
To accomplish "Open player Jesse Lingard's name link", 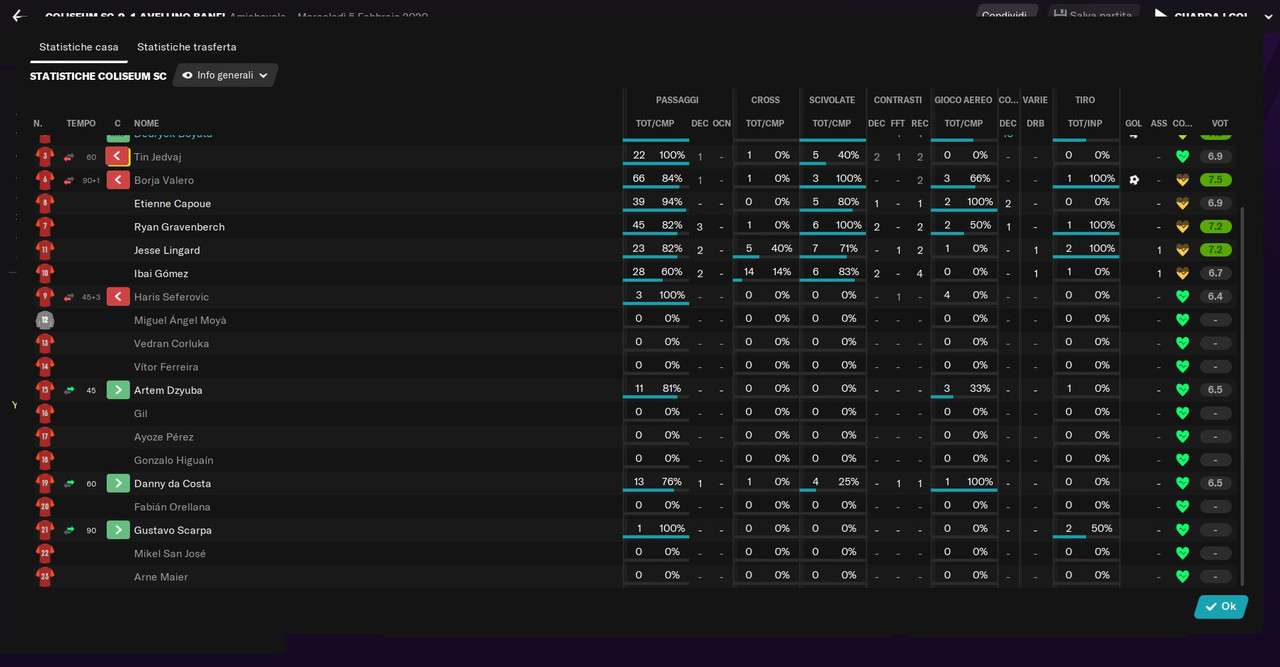I will coord(167,250).
